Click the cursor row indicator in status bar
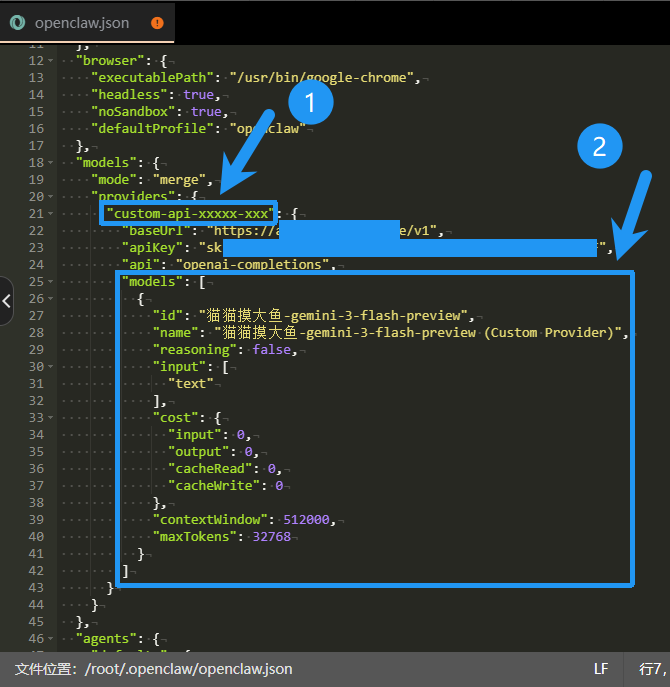Image resolution: width=670 pixels, height=687 pixels. [654, 668]
